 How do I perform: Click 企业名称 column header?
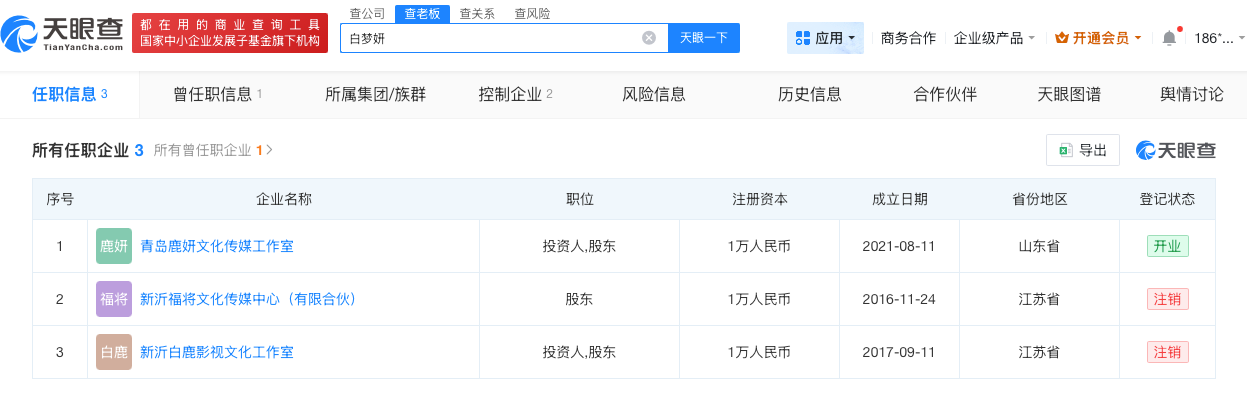click(284, 199)
